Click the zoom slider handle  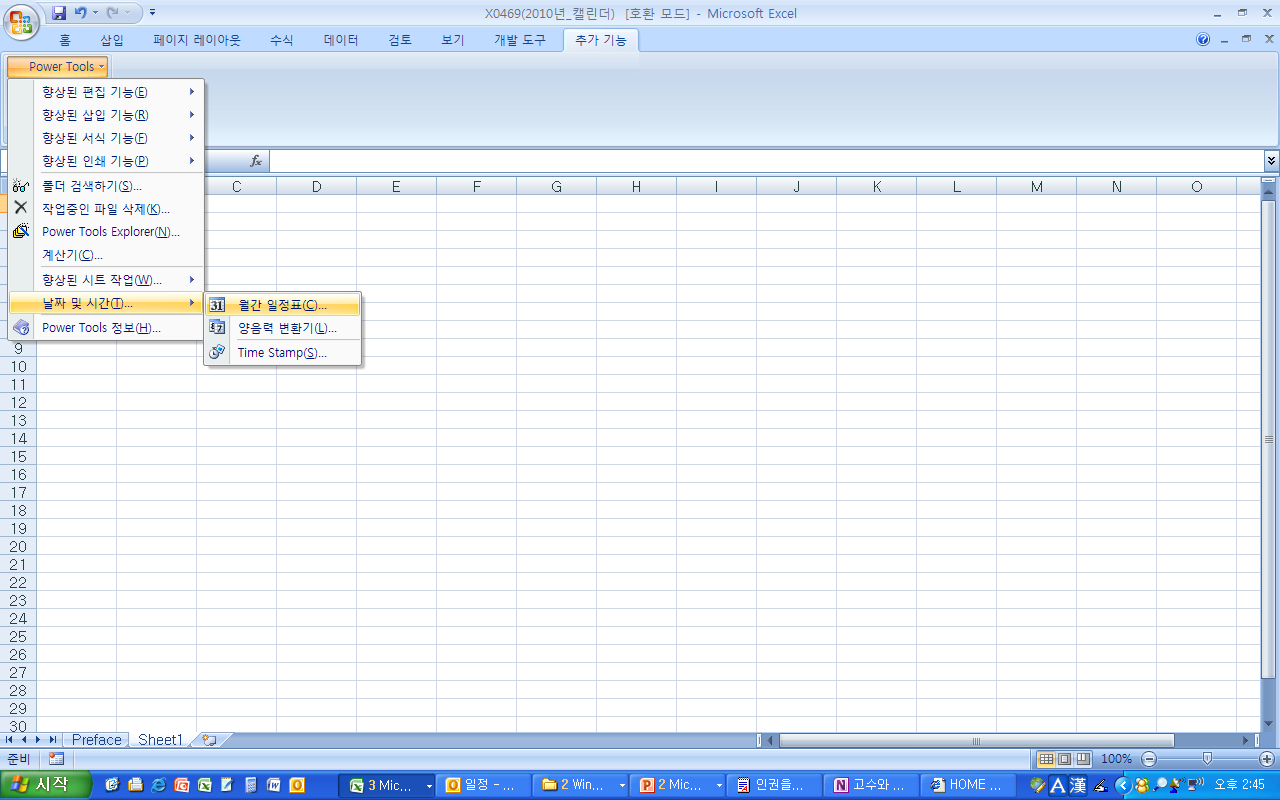pyautogui.click(x=1207, y=759)
